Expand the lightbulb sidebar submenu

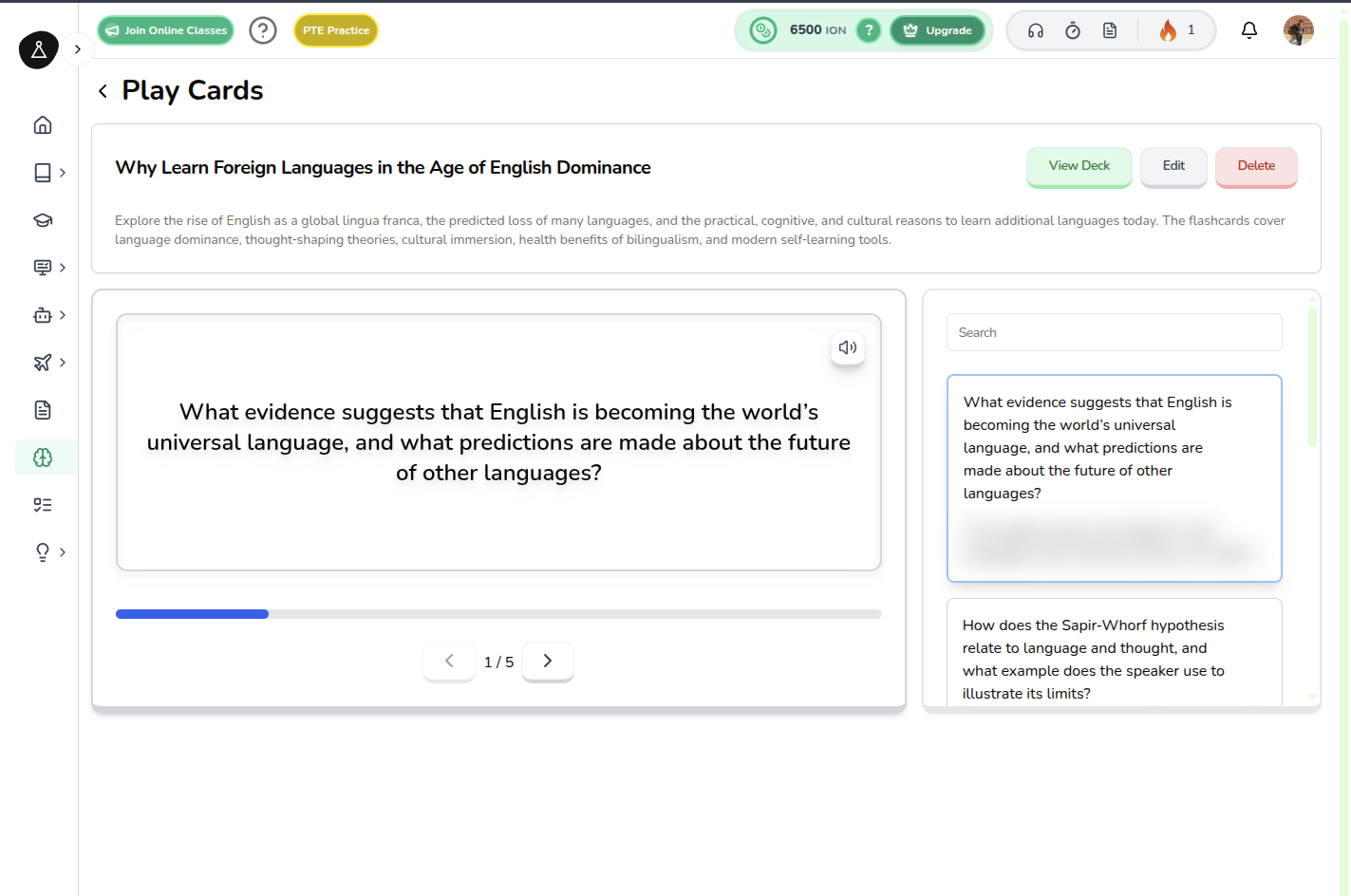pos(63,552)
